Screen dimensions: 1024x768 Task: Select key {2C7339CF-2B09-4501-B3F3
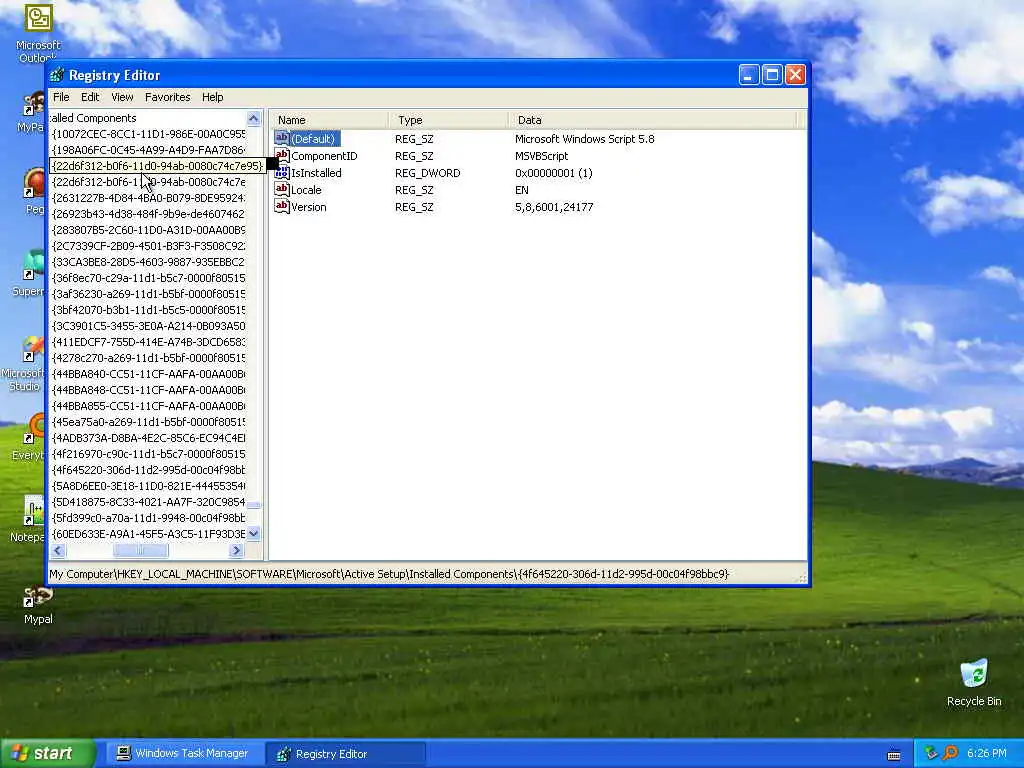(x=148, y=246)
